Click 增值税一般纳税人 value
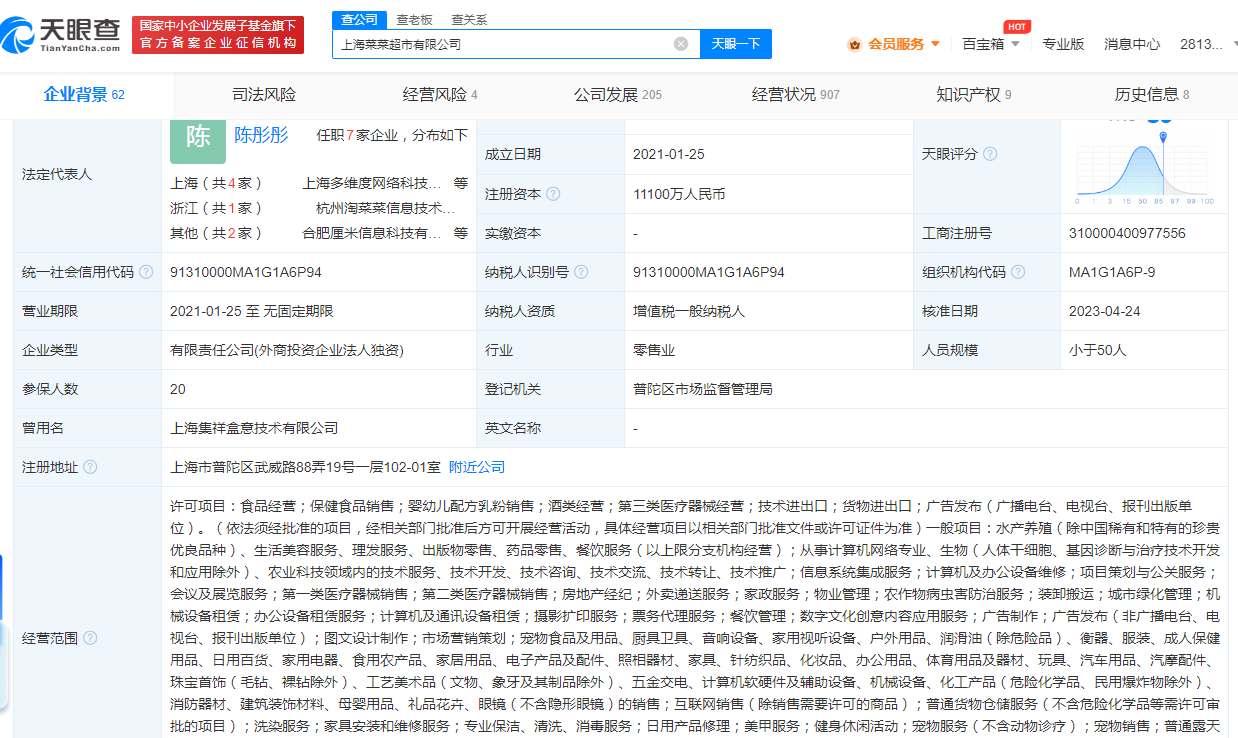Image resolution: width=1238 pixels, height=738 pixels. tap(689, 311)
